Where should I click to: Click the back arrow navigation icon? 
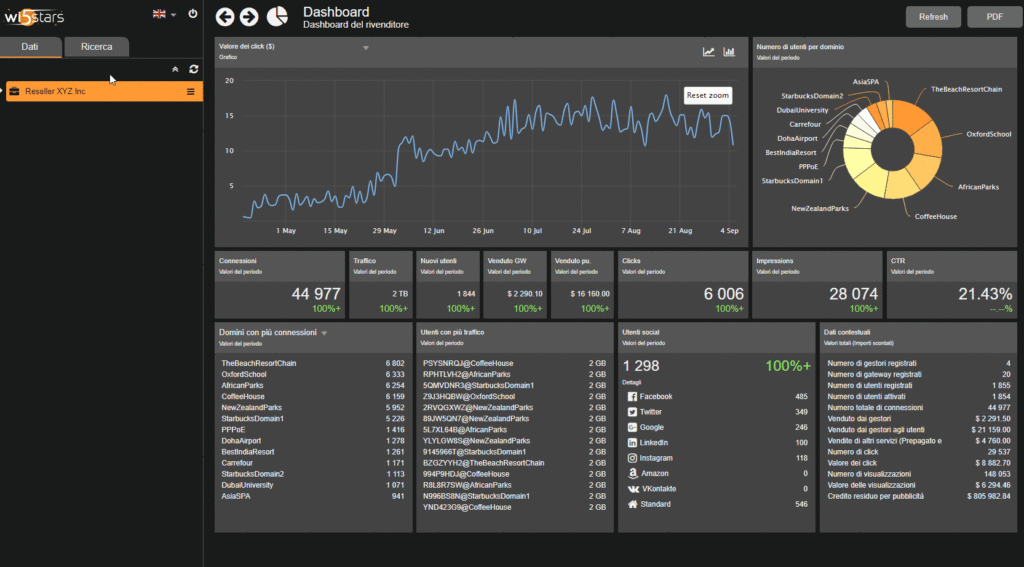[x=225, y=17]
